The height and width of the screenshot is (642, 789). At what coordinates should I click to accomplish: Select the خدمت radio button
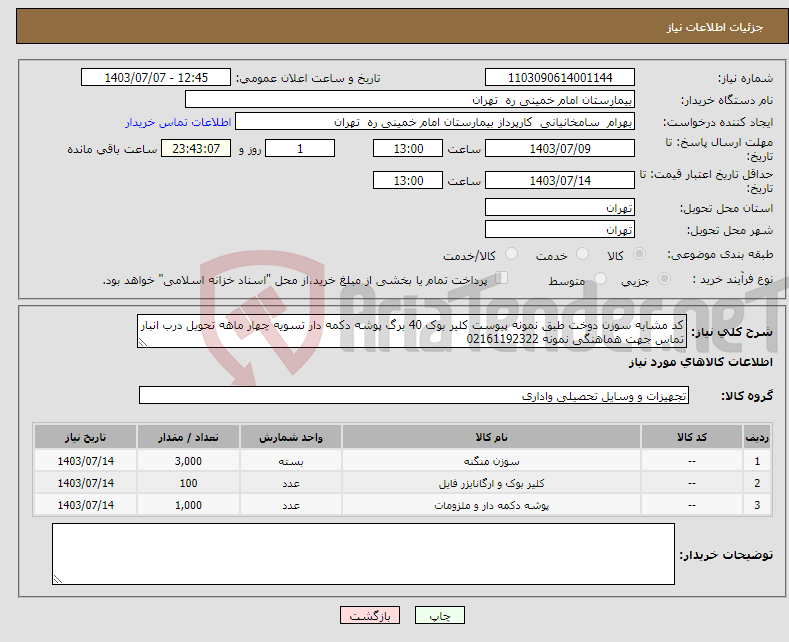click(x=582, y=254)
